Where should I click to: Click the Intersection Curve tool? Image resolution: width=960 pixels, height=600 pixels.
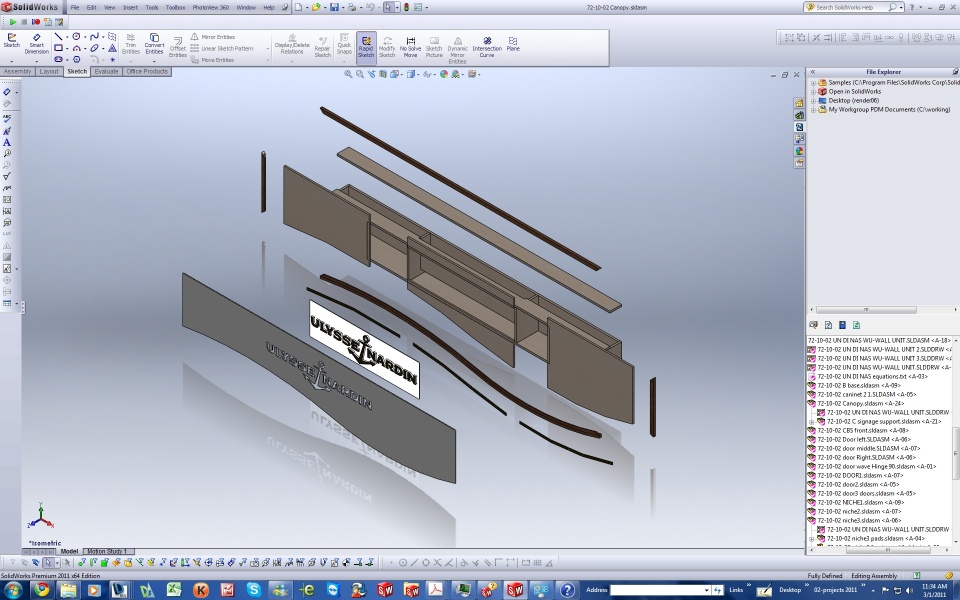487,47
